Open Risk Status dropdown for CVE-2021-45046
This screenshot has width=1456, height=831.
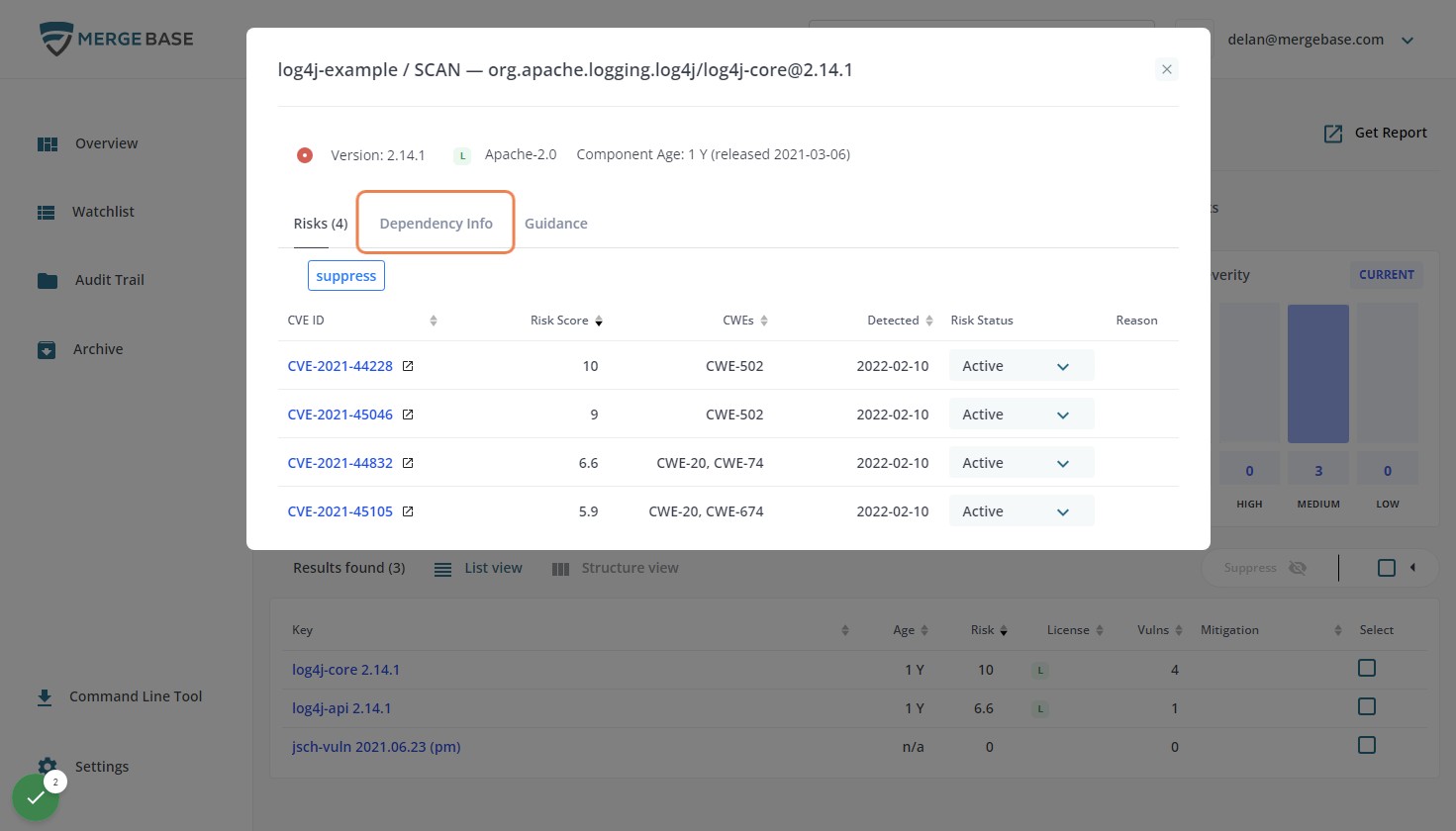click(x=1021, y=415)
